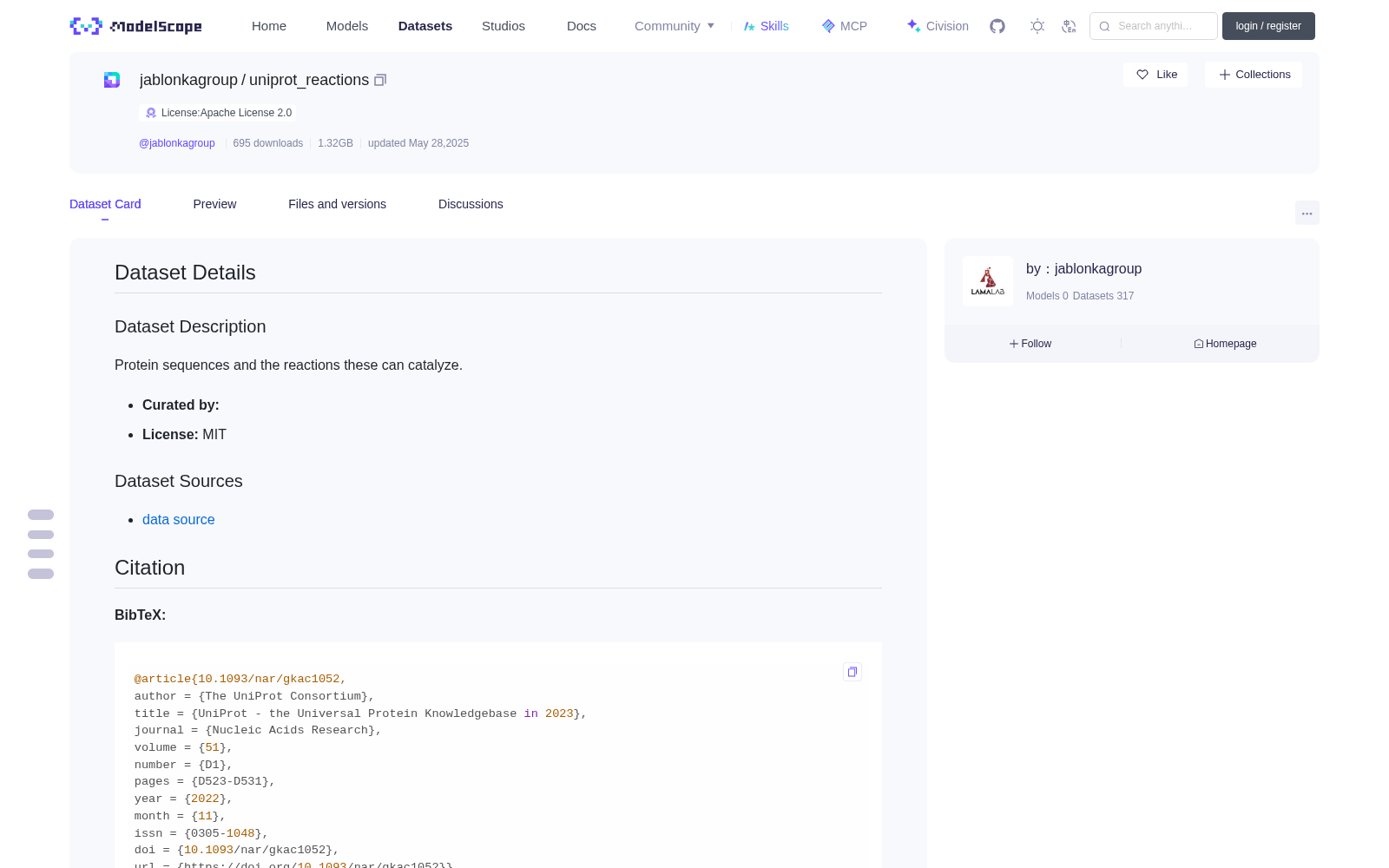Open the floating table of contents widget

(x=41, y=544)
